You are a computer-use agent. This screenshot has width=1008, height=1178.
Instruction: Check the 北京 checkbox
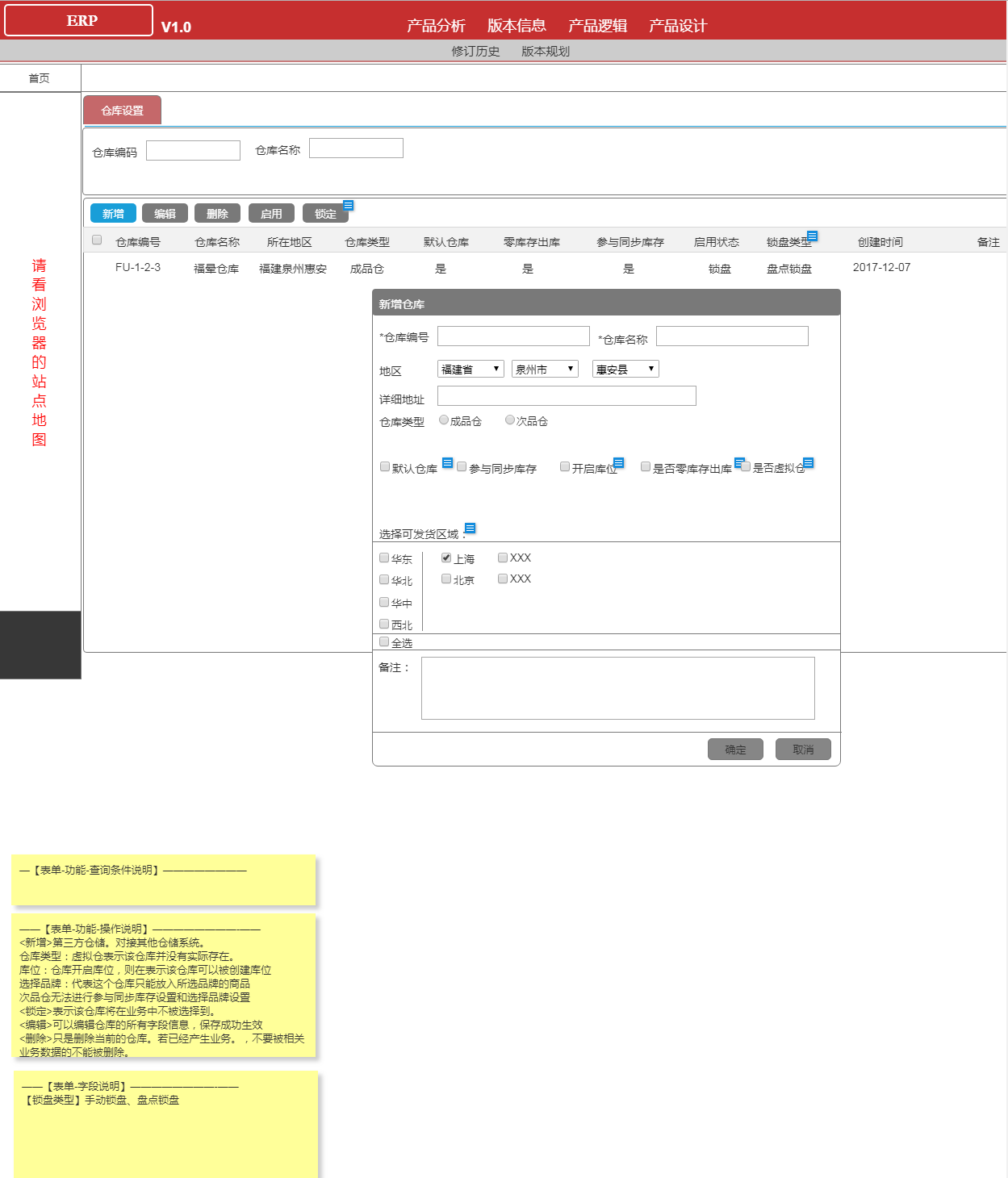pyautogui.click(x=446, y=579)
